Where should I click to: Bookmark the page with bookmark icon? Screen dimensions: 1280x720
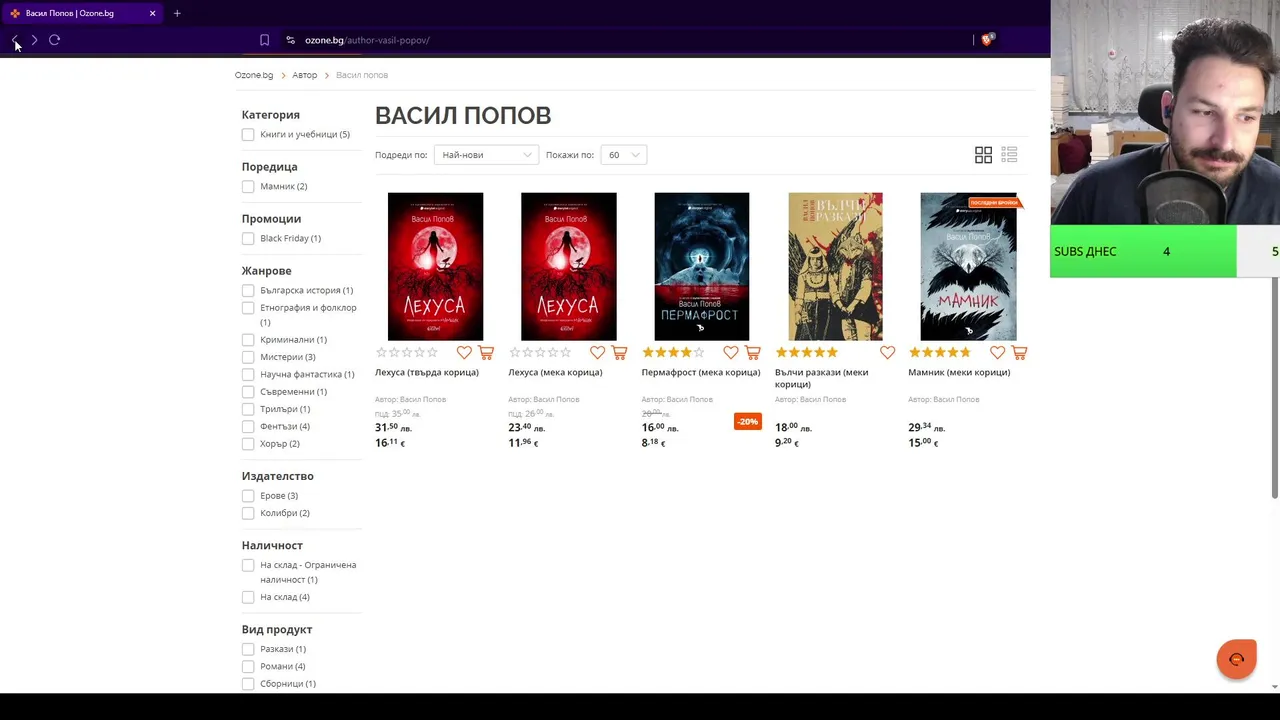click(264, 40)
